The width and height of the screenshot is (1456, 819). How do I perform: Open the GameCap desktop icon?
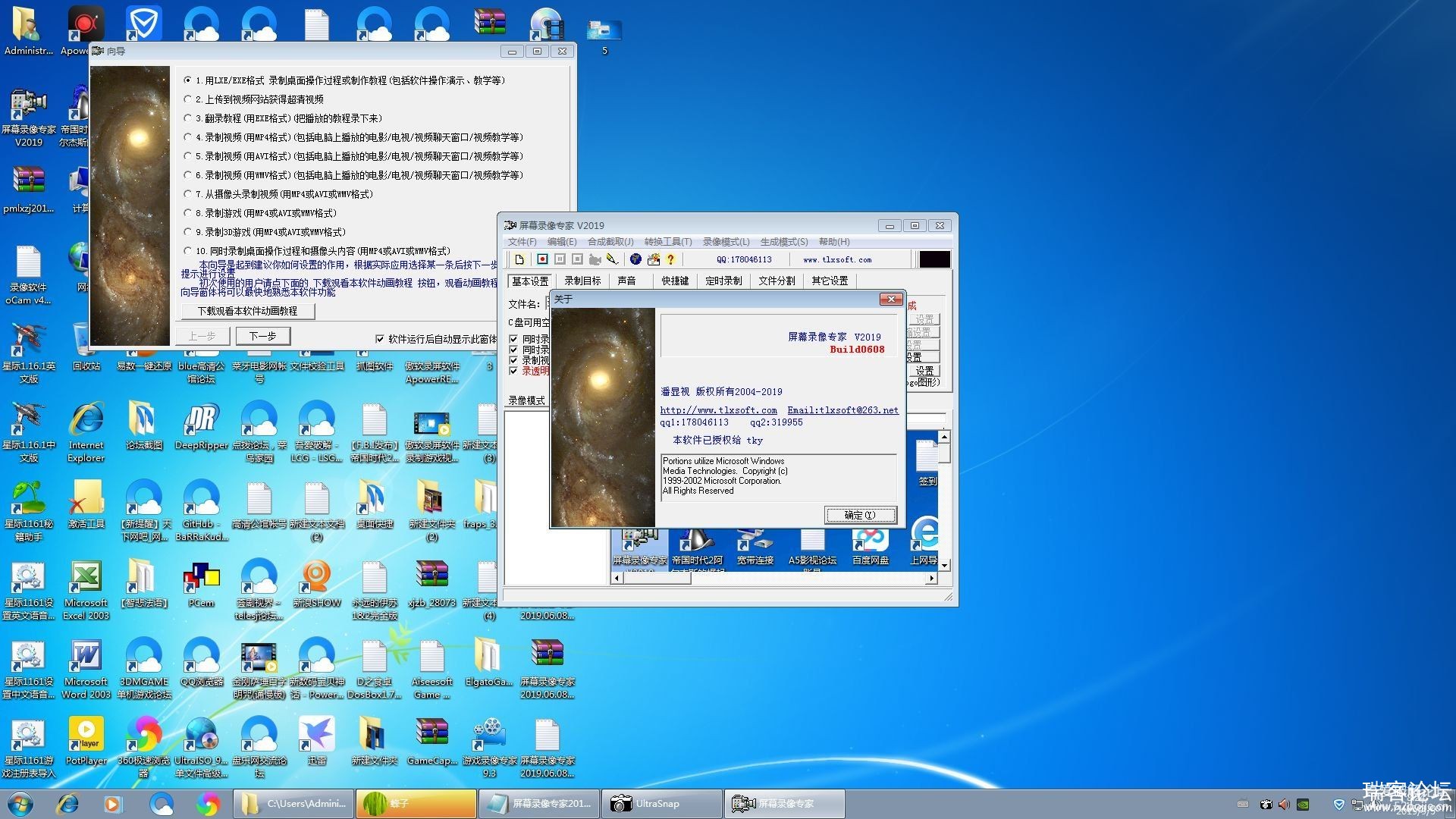click(432, 742)
